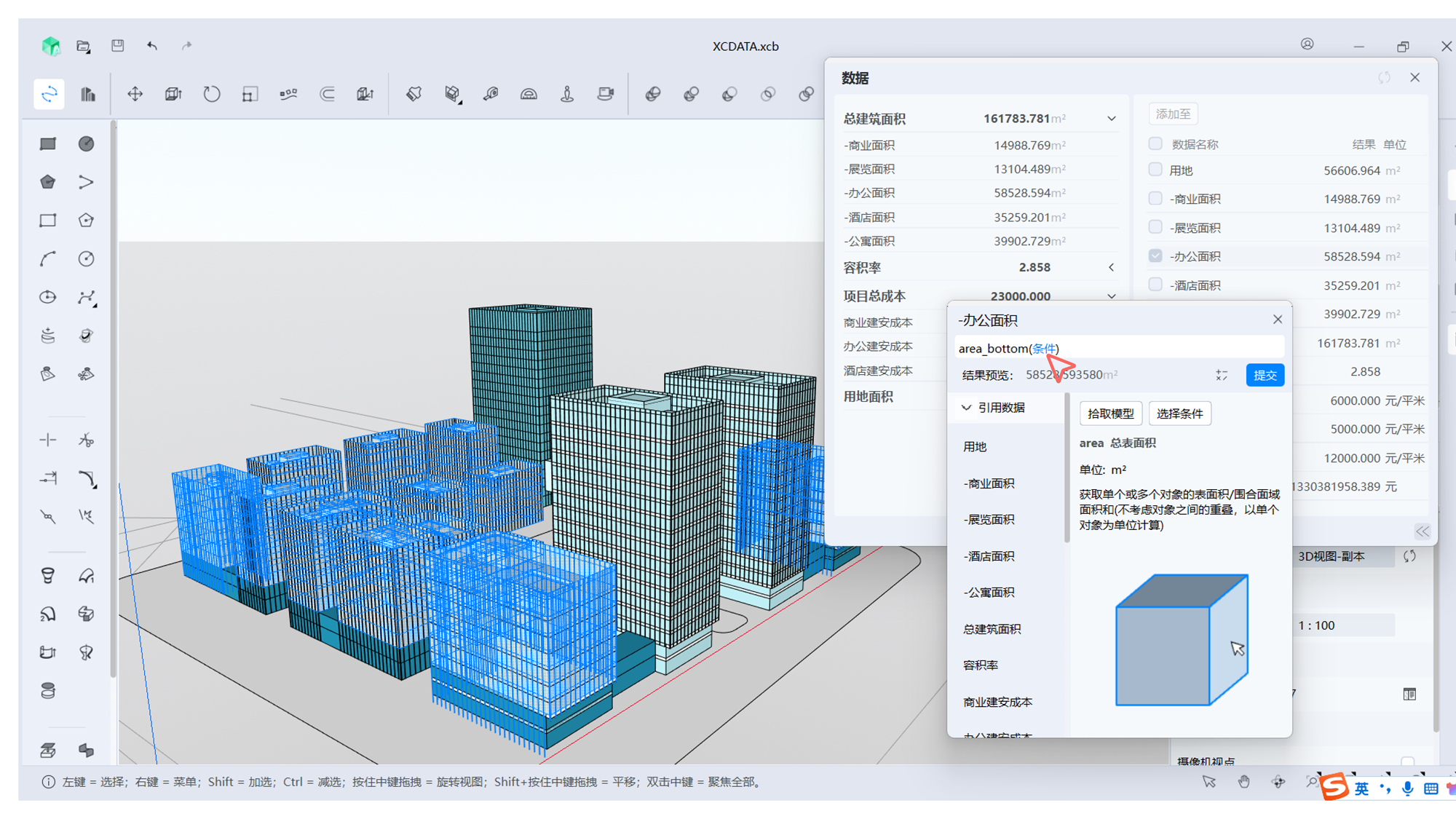
Task: Uncheck the -办公面积 checkbox
Action: pyautogui.click(x=1155, y=256)
